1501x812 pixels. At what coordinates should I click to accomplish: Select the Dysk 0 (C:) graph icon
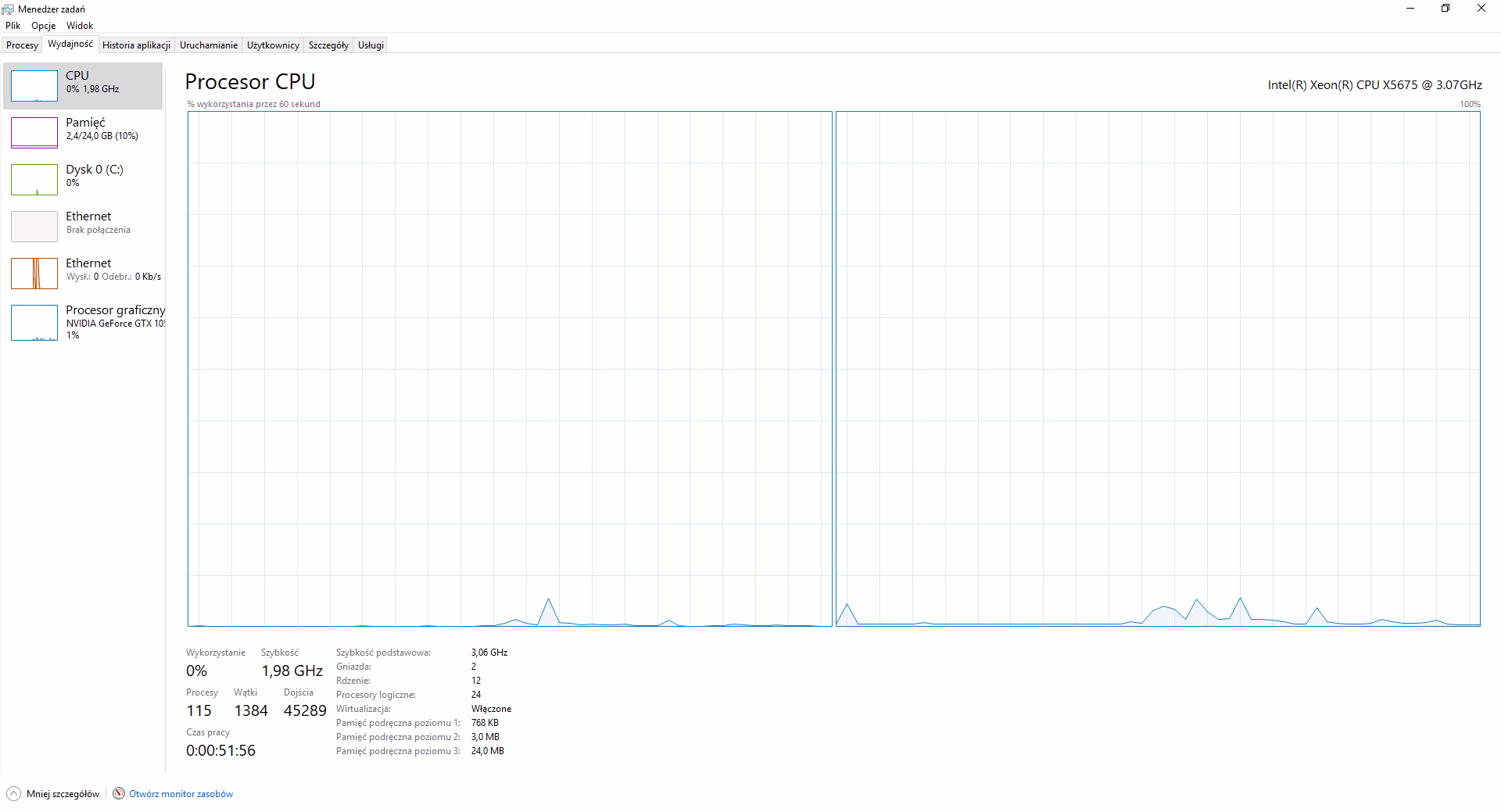(x=34, y=180)
